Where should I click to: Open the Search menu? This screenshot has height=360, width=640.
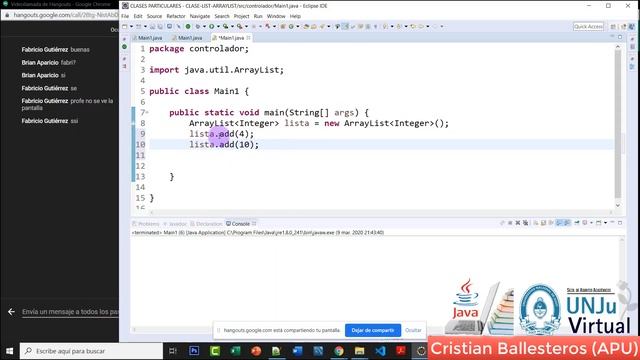click(x=222, y=16)
